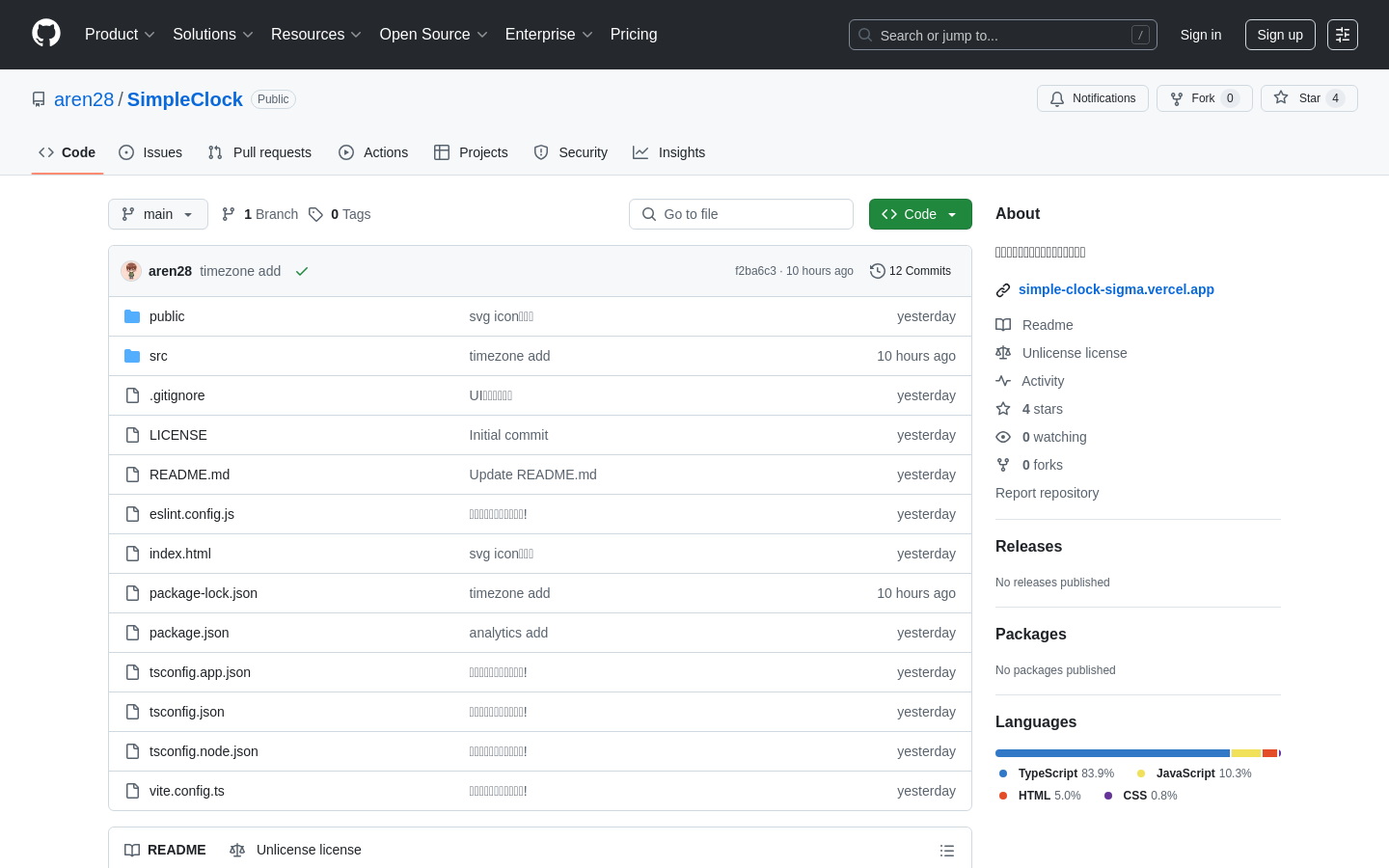Screen dimensions: 1389x868
Task: Expand the Open Source menu
Action: tap(433, 35)
